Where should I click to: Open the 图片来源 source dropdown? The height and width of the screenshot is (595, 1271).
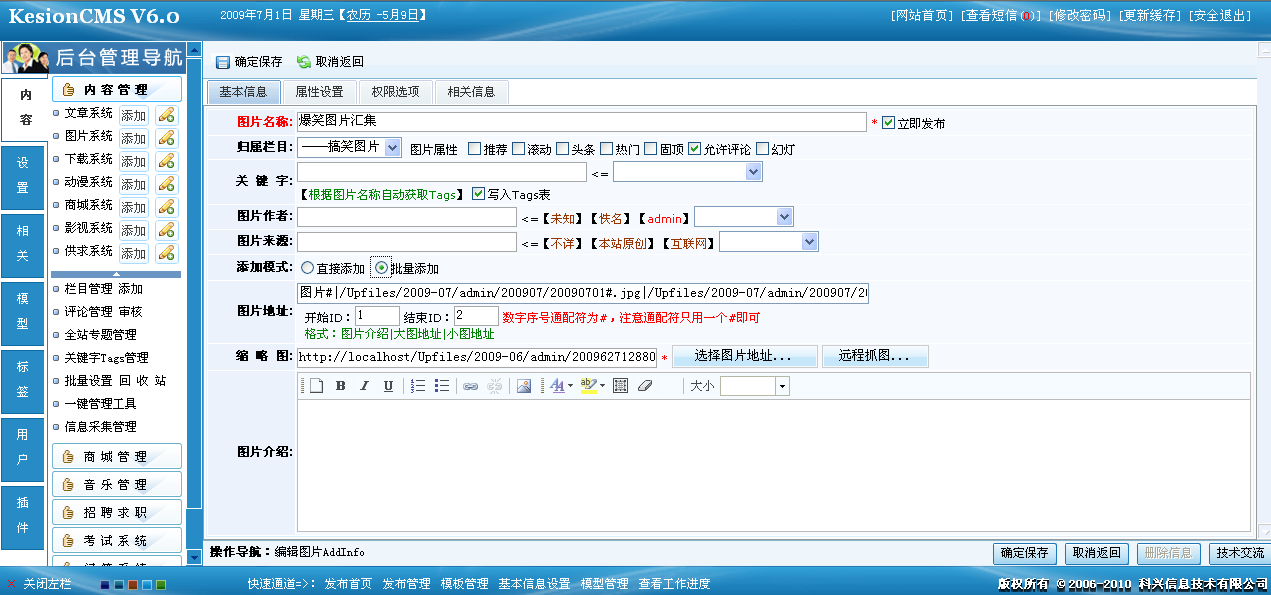coord(768,241)
